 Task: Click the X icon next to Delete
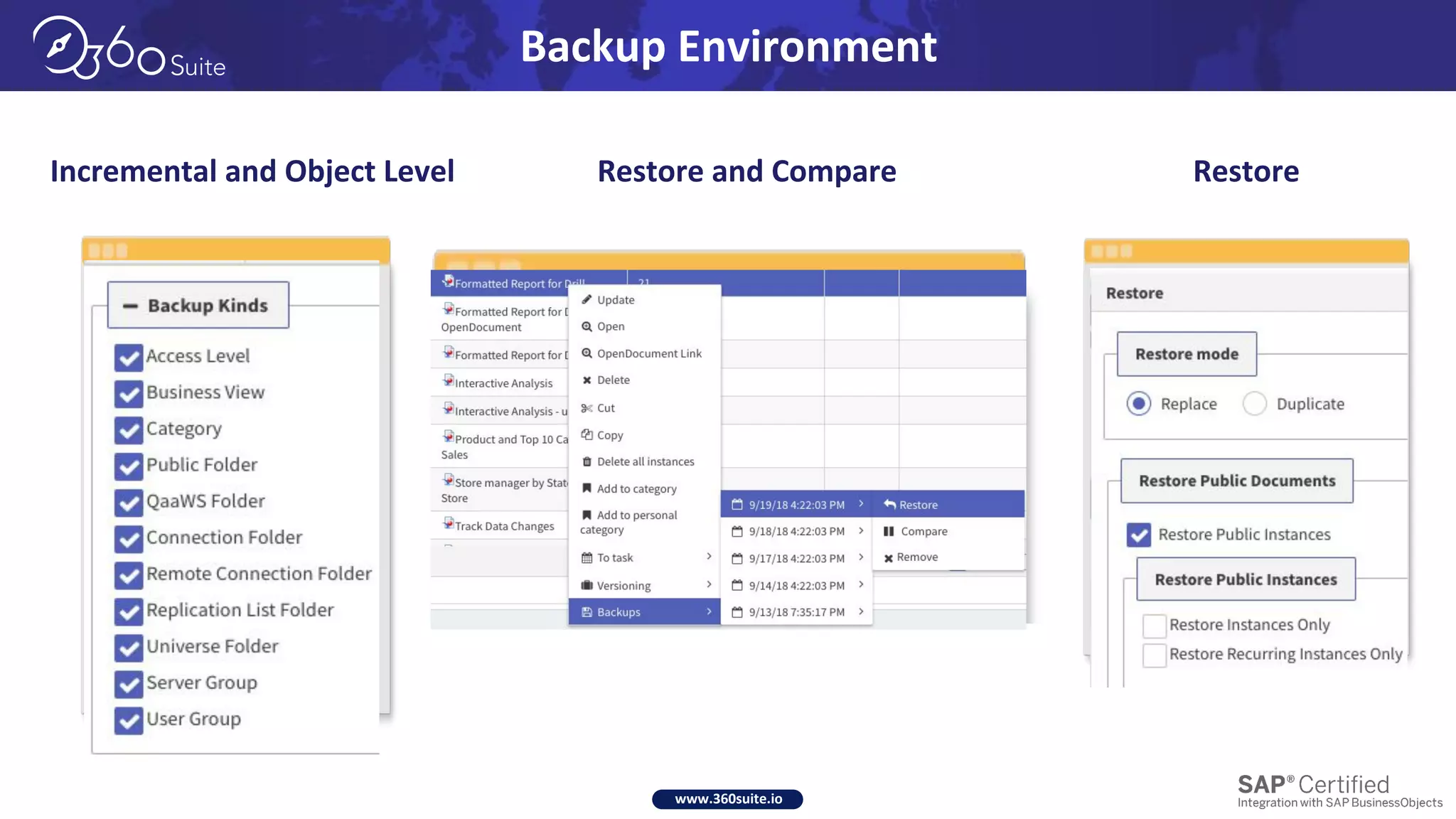click(587, 380)
